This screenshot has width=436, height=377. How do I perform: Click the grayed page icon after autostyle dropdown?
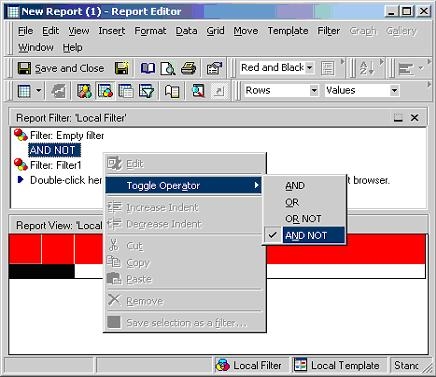[x=328, y=68]
